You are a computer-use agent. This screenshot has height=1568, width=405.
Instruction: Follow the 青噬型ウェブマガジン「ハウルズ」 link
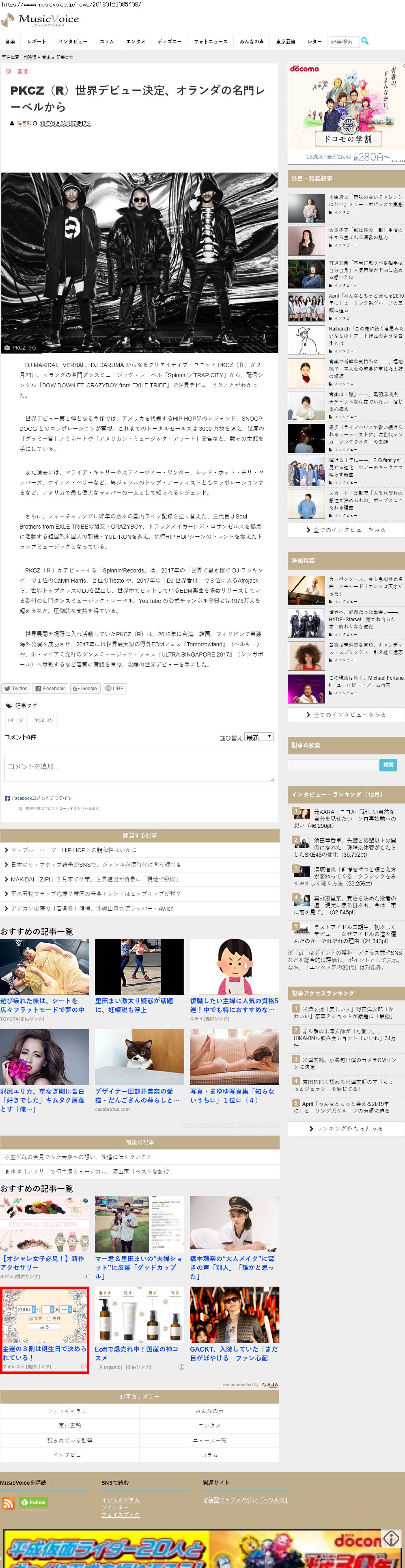tap(246, 1500)
